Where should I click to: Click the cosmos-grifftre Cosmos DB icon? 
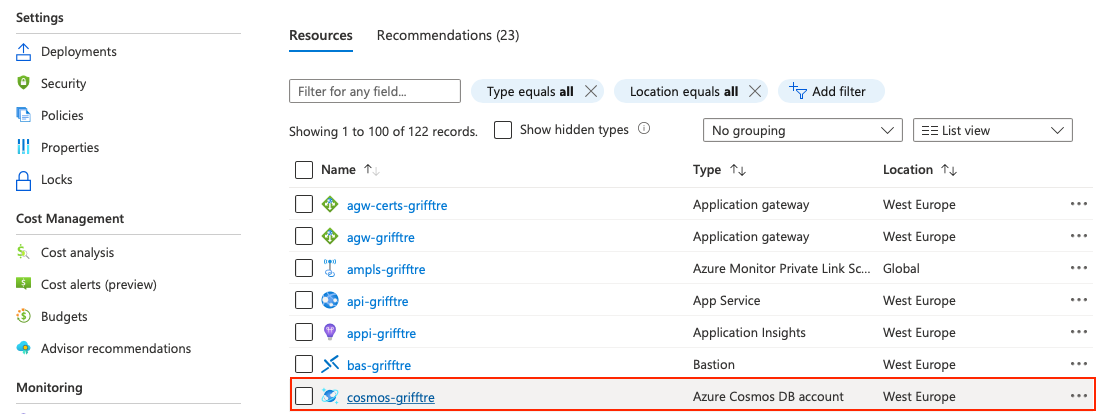tap(330, 397)
